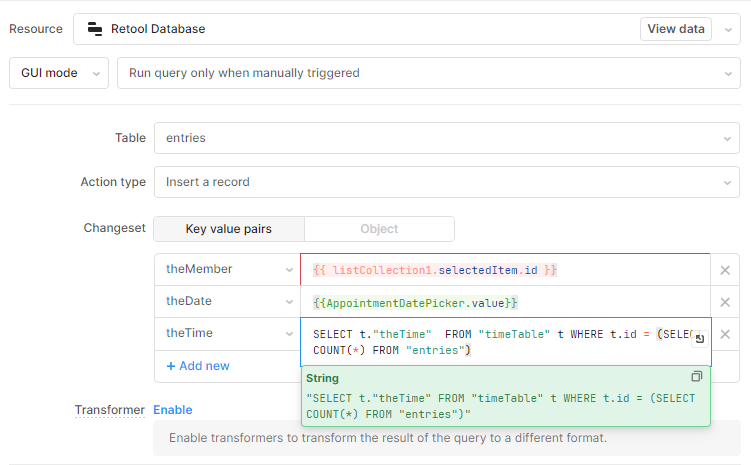The width and height of the screenshot is (751, 465).
Task: Switch changeset to Object tab
Action: pos(379,229)
